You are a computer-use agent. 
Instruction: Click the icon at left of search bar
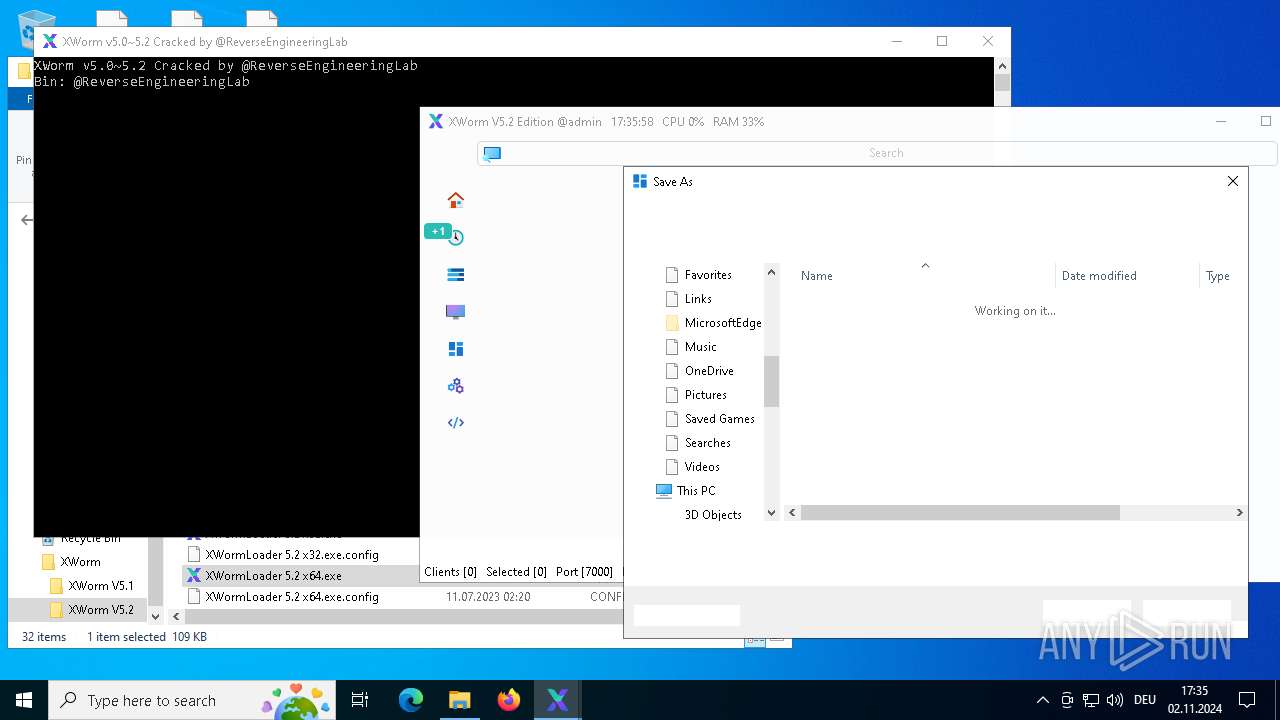492,153
